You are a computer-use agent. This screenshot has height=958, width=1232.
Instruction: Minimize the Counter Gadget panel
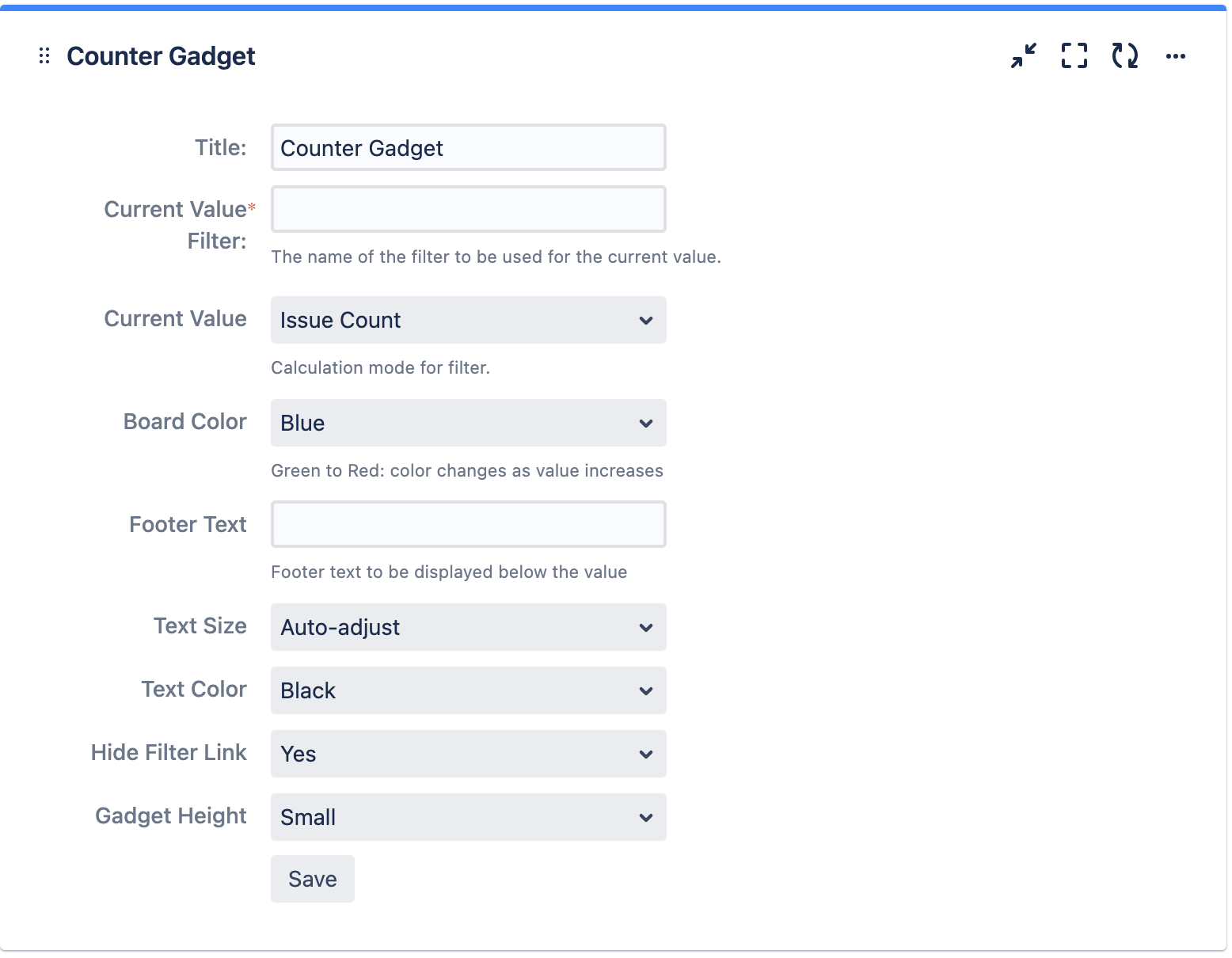pos(1023,55)
